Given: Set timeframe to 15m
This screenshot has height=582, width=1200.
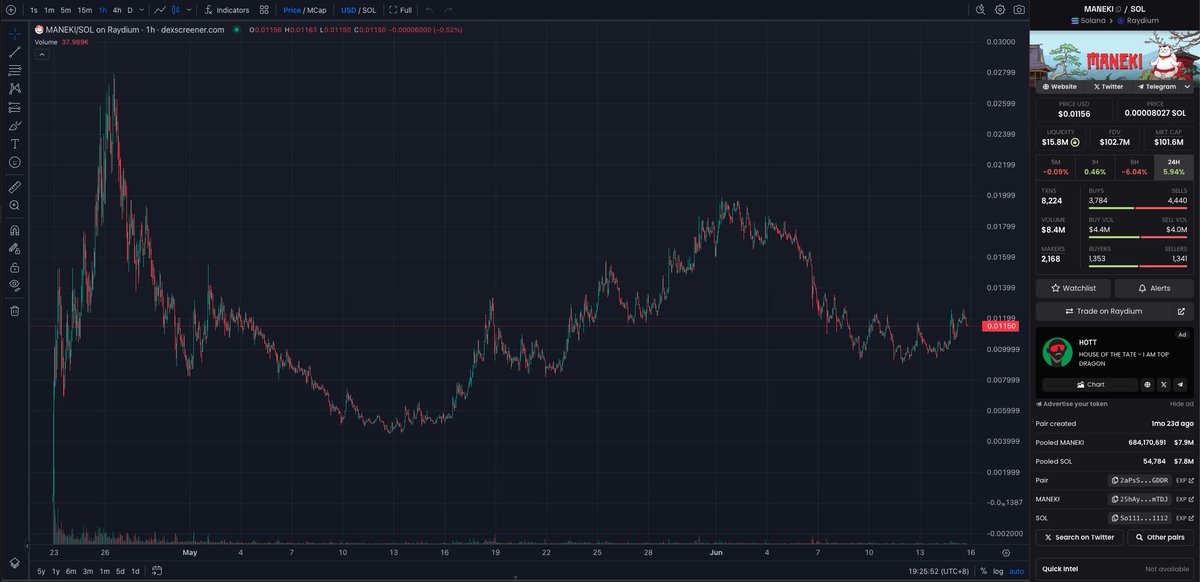Looking at the screenshot, I should [85, 10].
